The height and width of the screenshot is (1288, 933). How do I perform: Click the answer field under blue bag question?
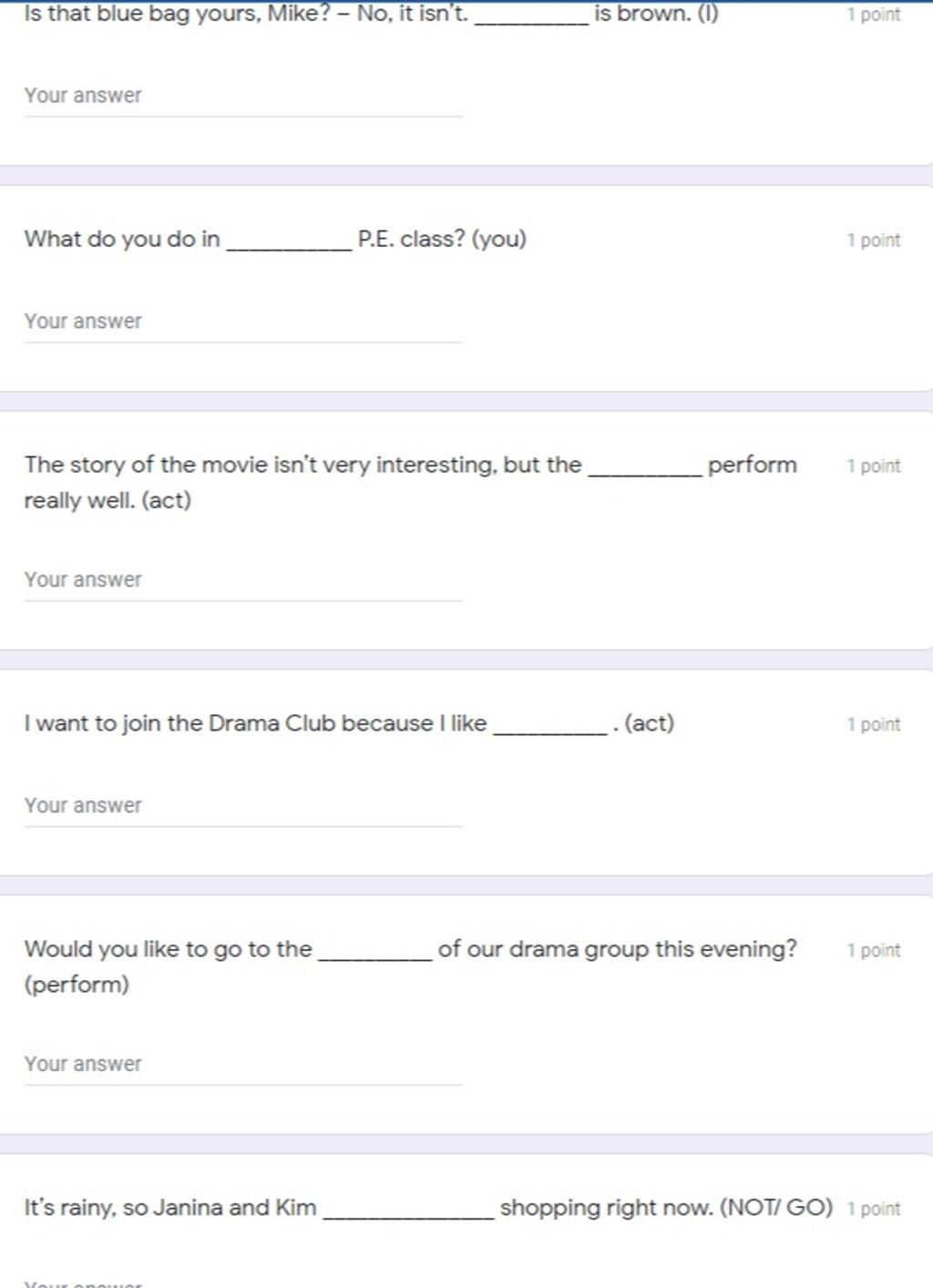[x=243, y=97]
